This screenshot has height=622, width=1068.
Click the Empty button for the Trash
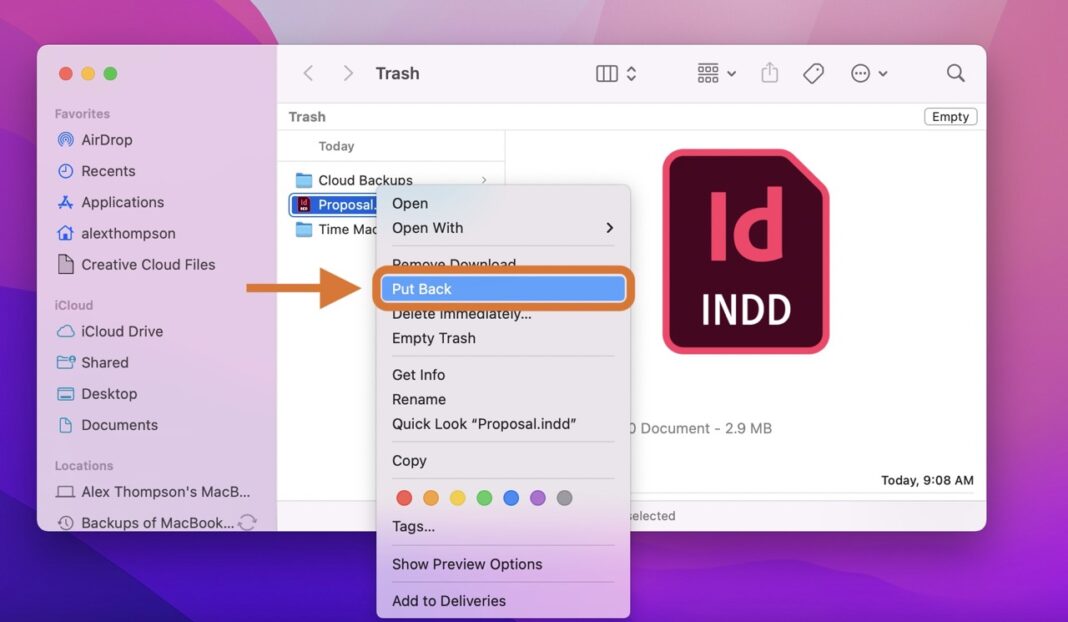tap(949, 116)
